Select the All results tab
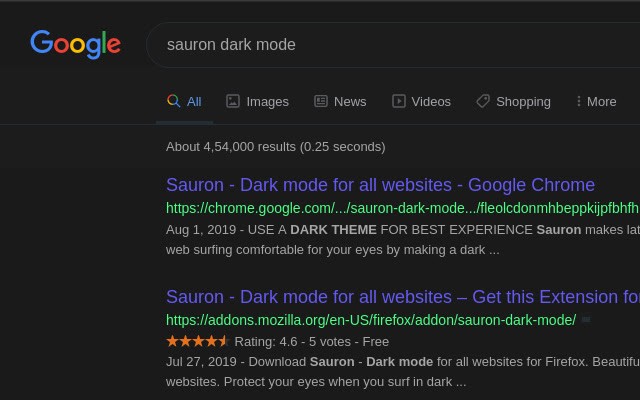 (193, 101)
